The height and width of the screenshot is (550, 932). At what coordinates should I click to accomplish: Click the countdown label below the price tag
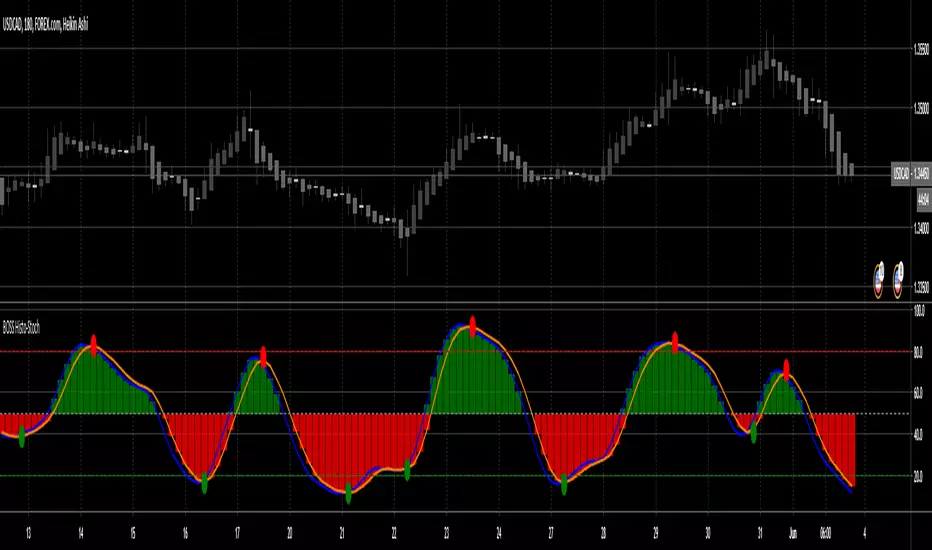tap(924, 199)
